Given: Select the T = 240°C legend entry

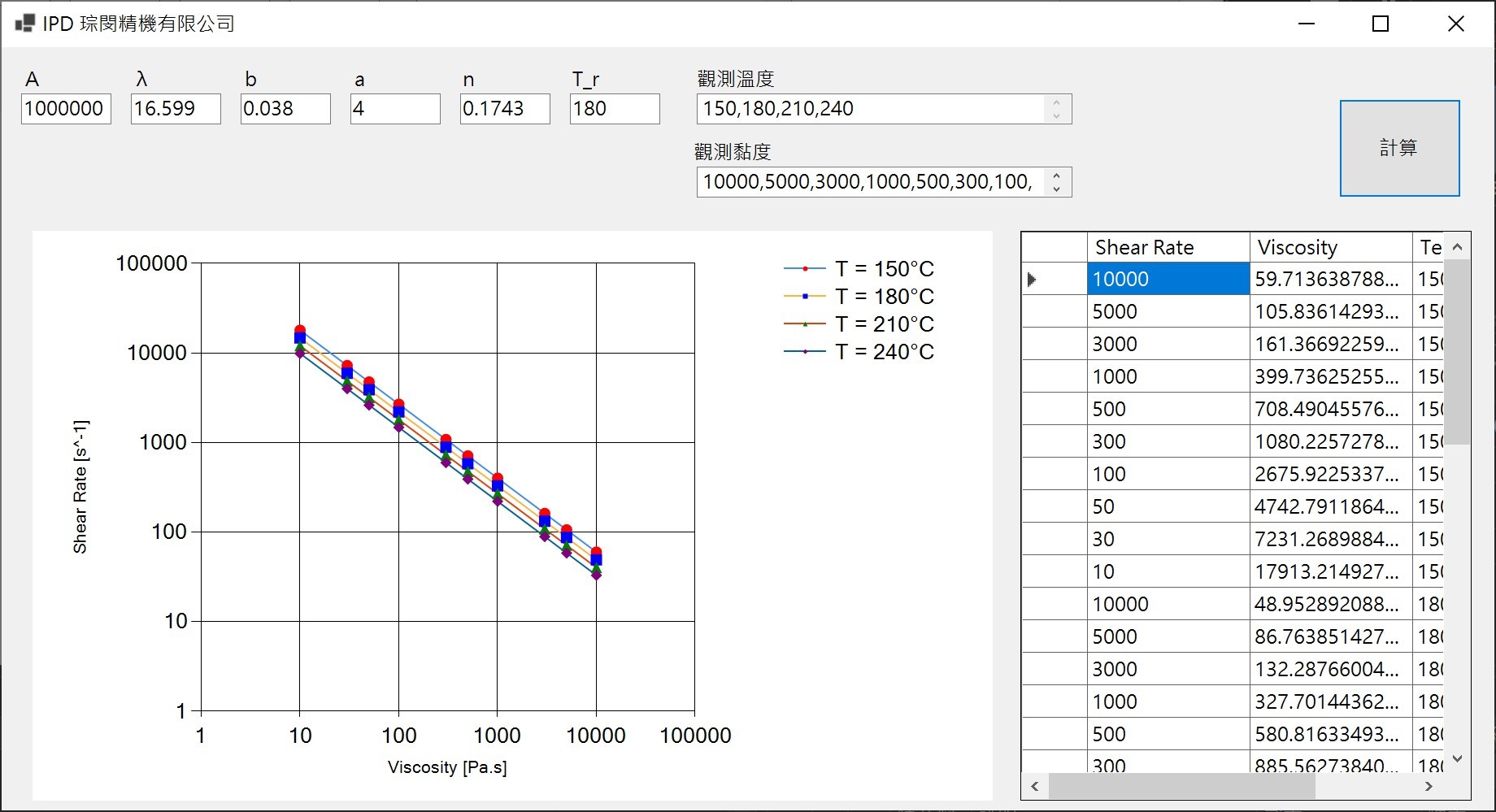Looking at the screenshot, I should 884,352.
